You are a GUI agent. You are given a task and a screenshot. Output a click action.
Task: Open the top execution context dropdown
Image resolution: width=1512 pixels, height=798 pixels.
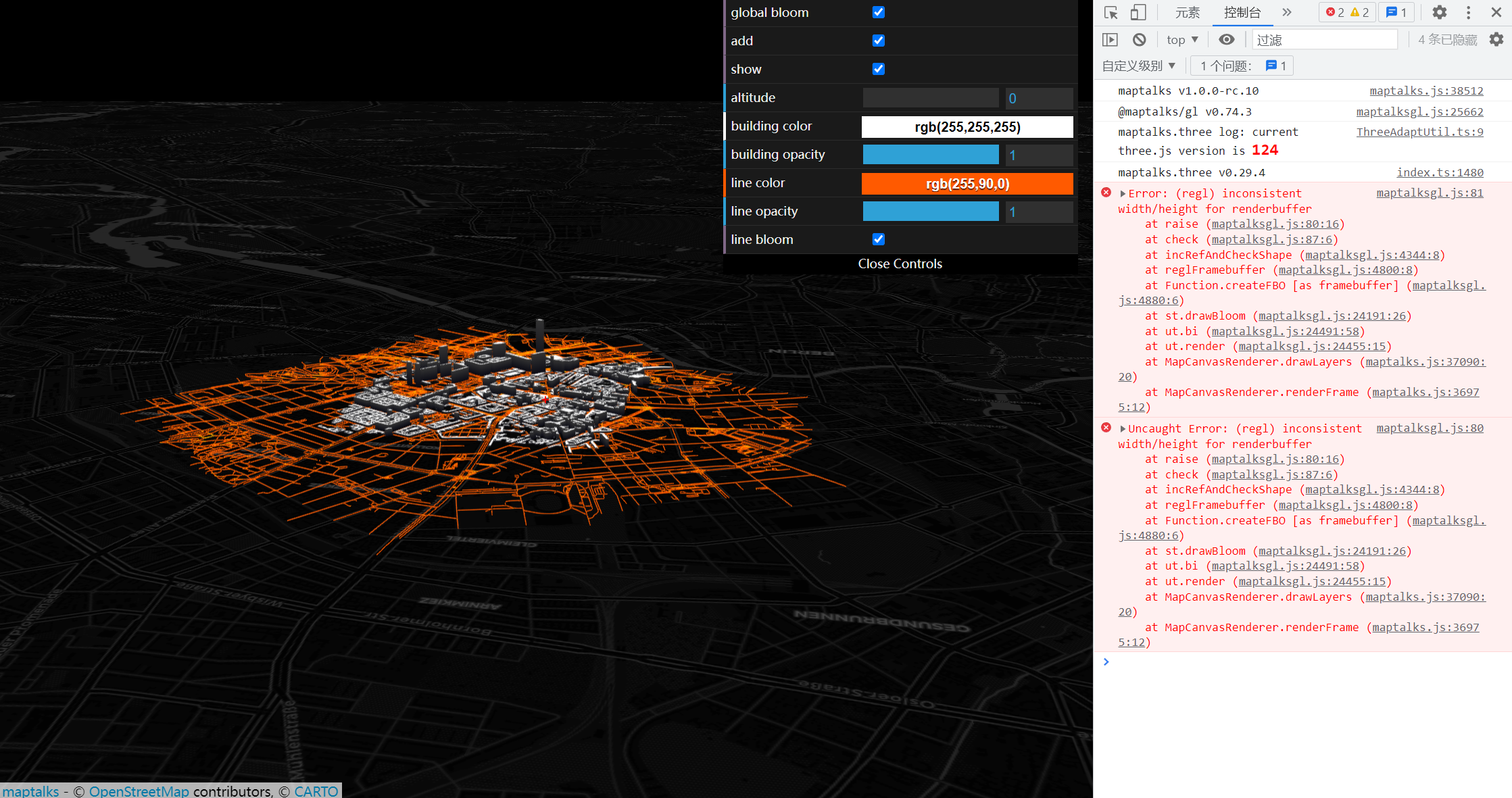tap(1181, 39)
